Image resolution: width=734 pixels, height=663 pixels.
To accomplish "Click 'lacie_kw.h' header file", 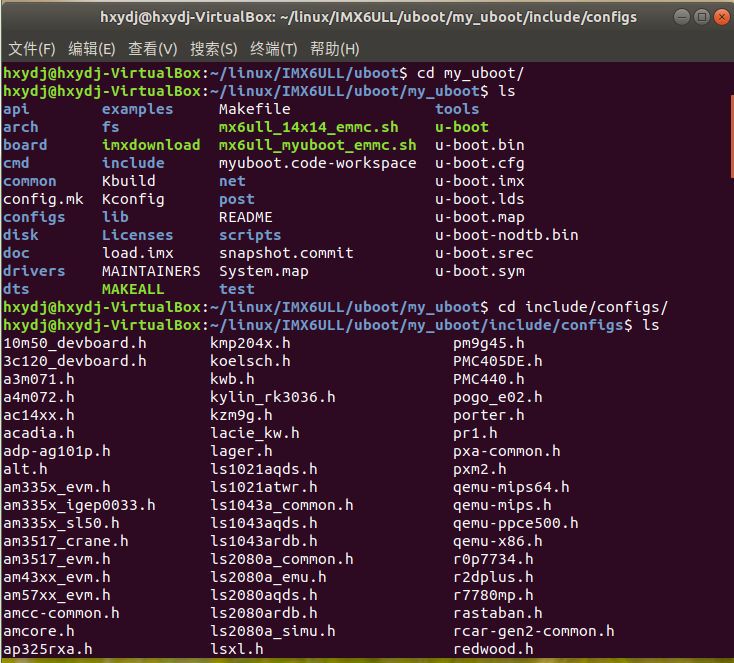I will 255,433.
